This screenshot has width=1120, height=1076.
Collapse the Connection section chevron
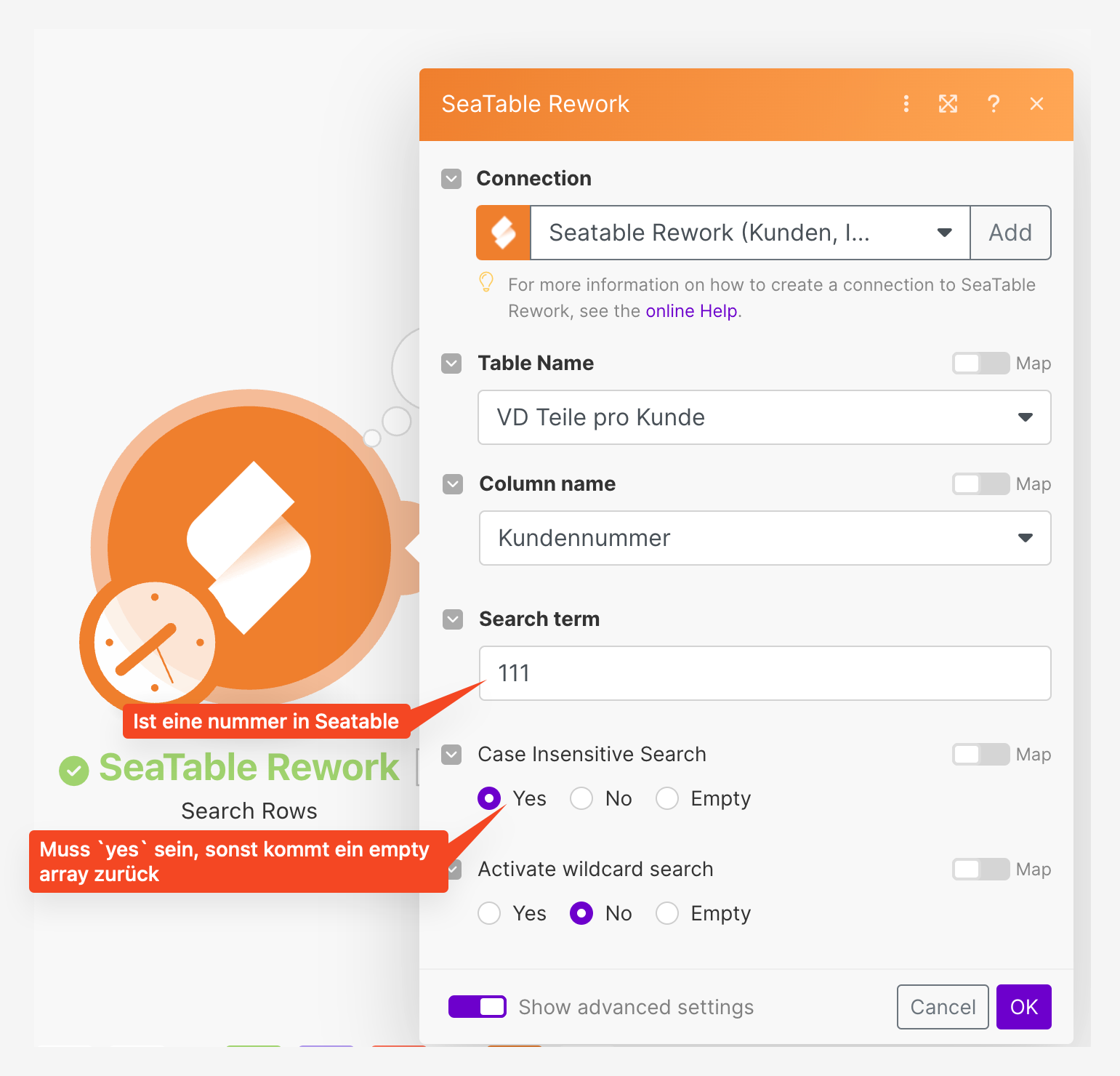(451, 179)
